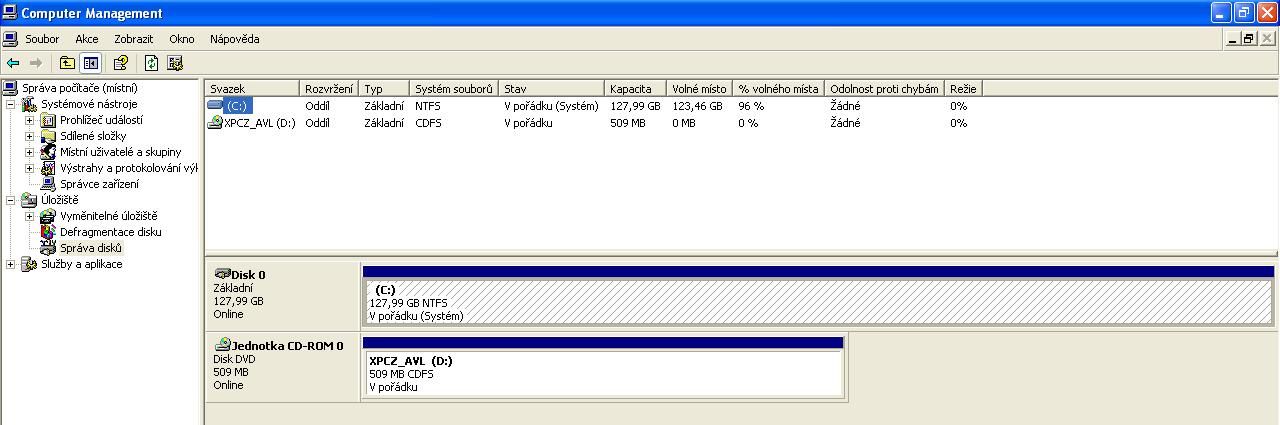Expand the Místní uživatelé a skupiny node
1280x425 pixels.
30,152
